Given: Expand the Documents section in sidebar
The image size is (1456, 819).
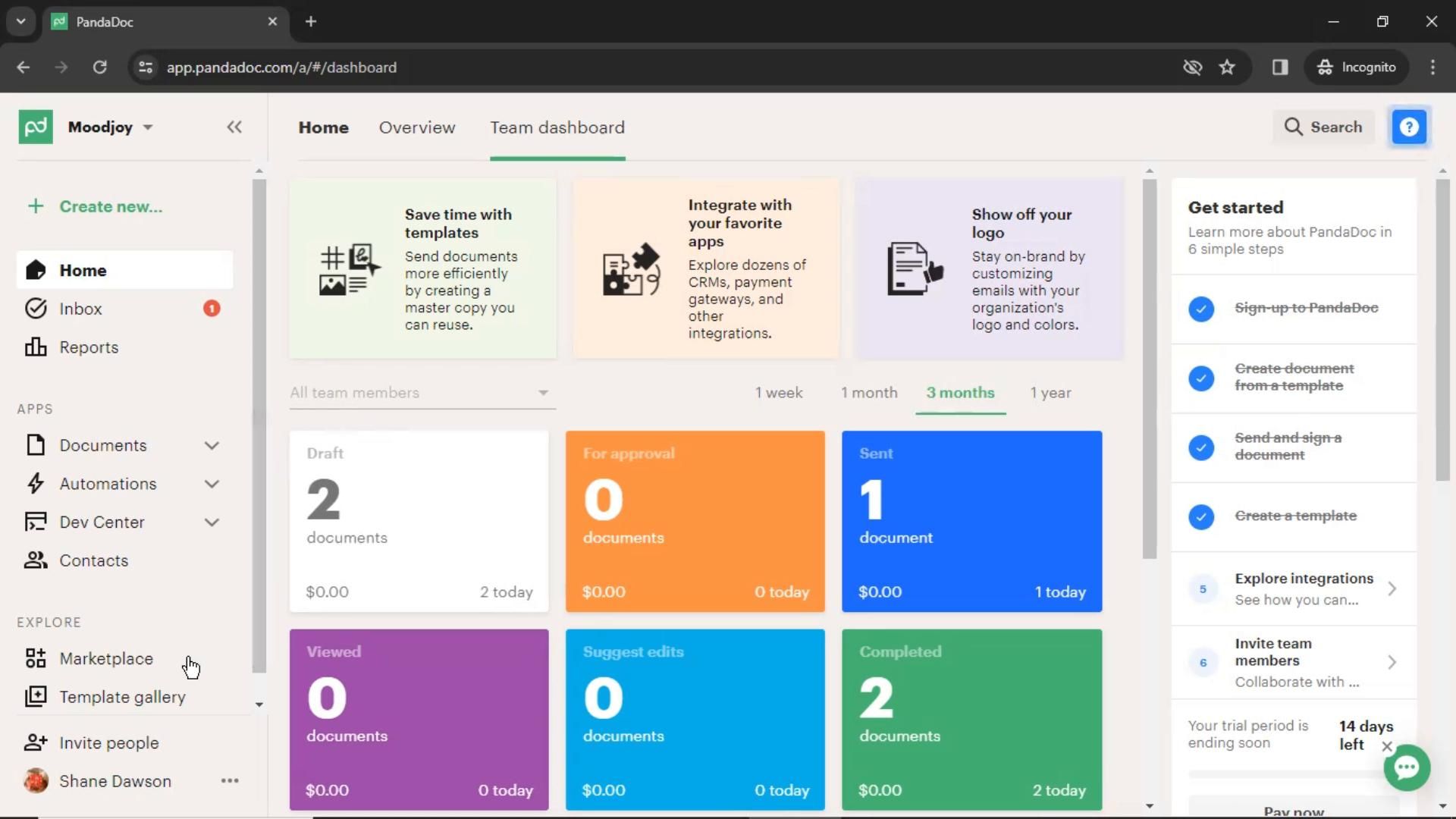Looking at the screenshot, I should (213, 444).
